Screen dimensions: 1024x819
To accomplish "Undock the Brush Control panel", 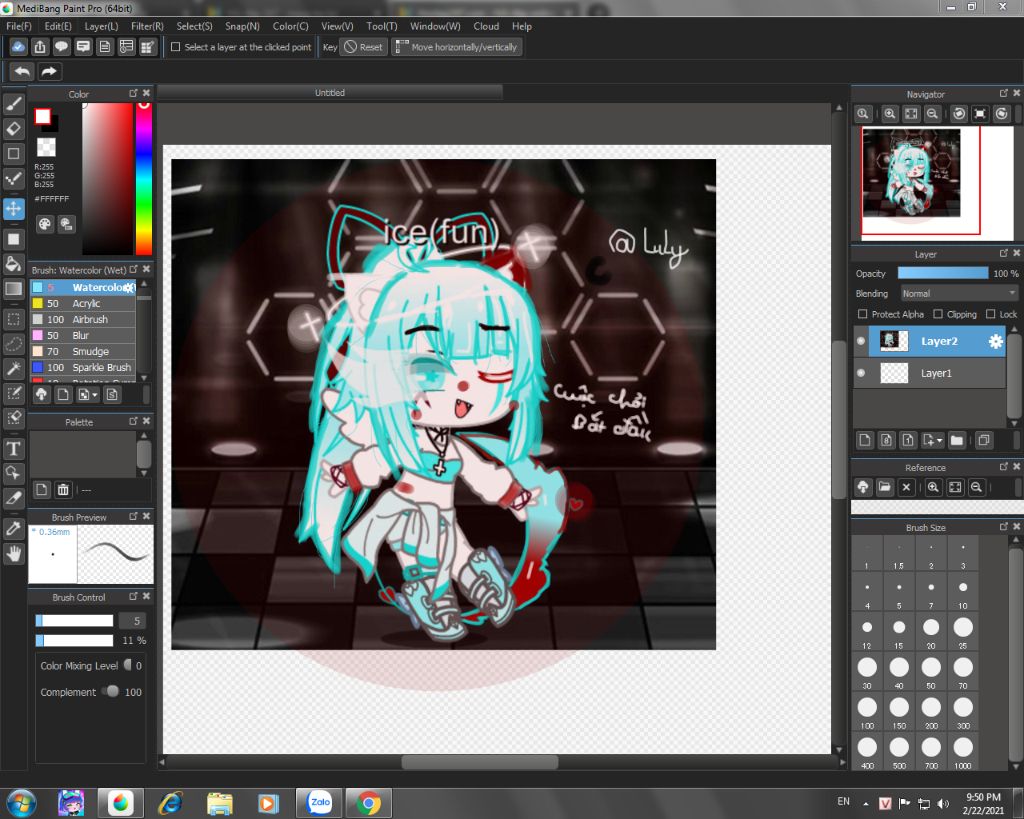I will click(133, 596).
